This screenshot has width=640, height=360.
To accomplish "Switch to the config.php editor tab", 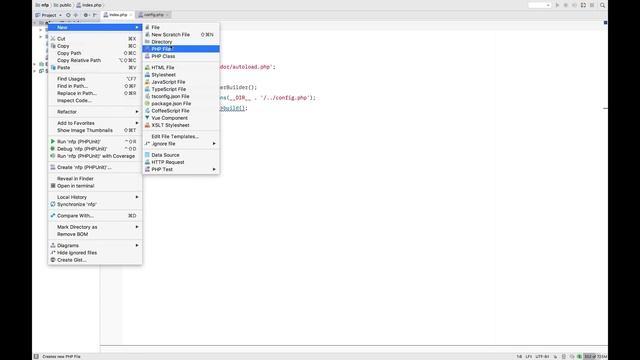I will [153, 15].
